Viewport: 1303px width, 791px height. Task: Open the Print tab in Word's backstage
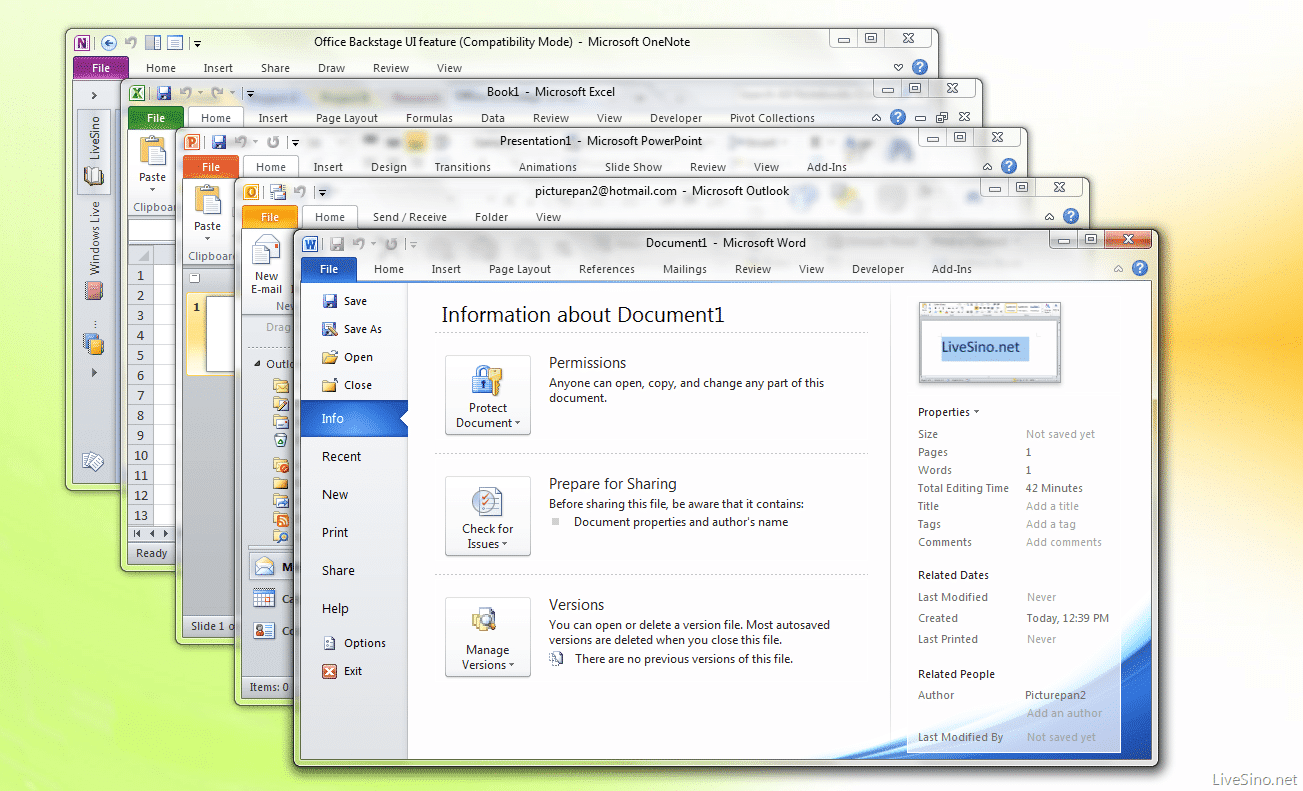[x=335, y=533]
